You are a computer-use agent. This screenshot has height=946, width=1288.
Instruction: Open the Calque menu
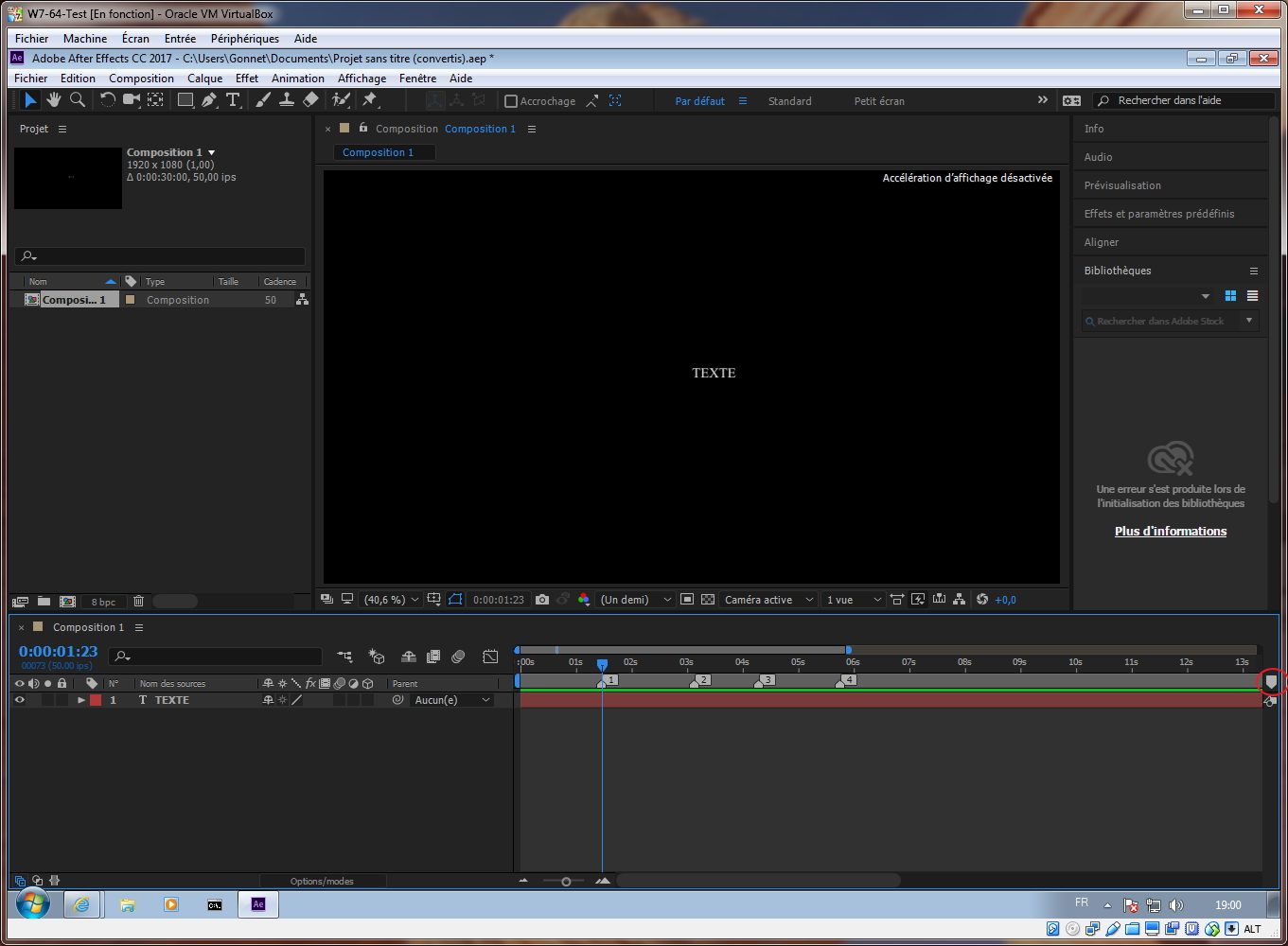coord(204,79)
